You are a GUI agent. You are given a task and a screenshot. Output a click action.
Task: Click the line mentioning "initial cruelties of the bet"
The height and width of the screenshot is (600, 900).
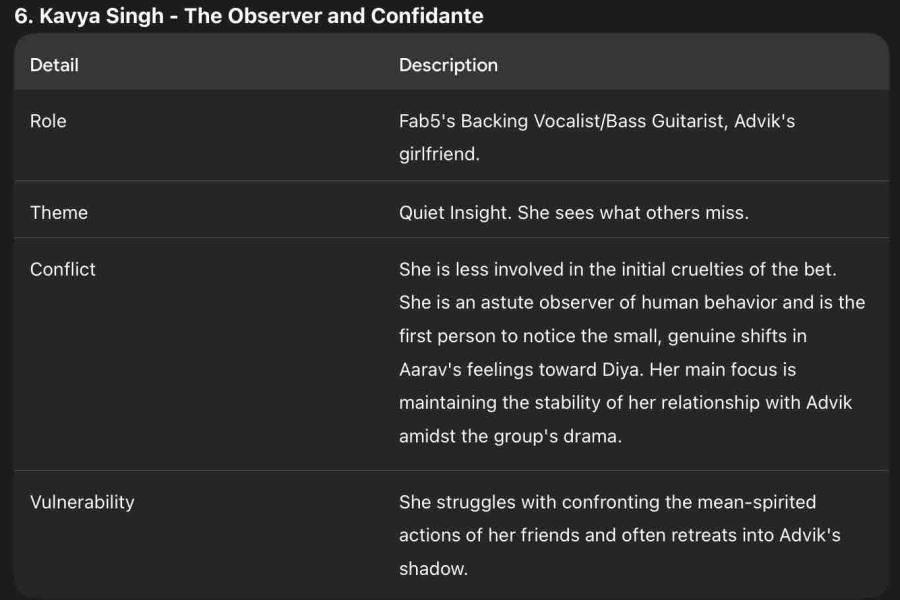pos(617,269)
